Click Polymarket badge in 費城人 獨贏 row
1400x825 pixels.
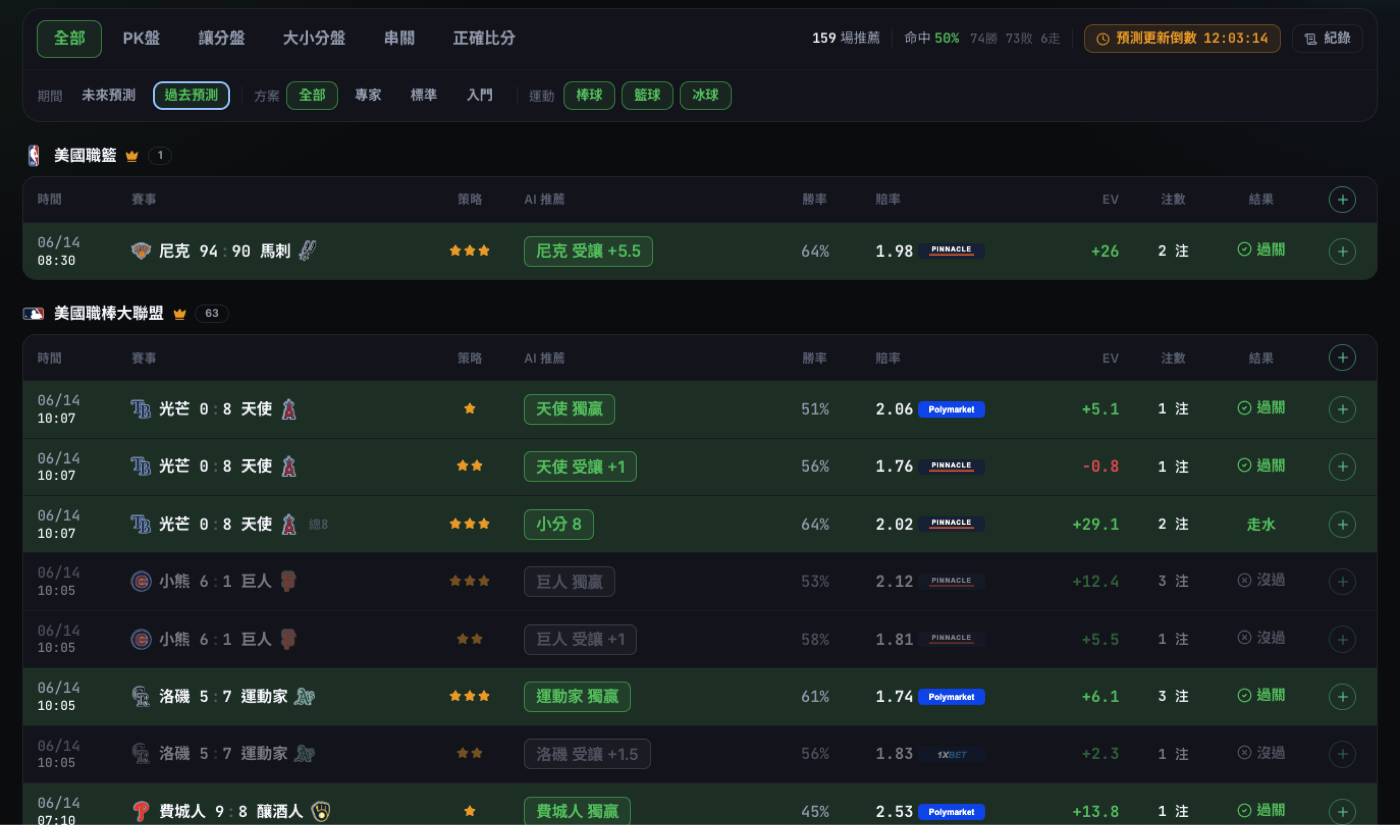point(951,811)
